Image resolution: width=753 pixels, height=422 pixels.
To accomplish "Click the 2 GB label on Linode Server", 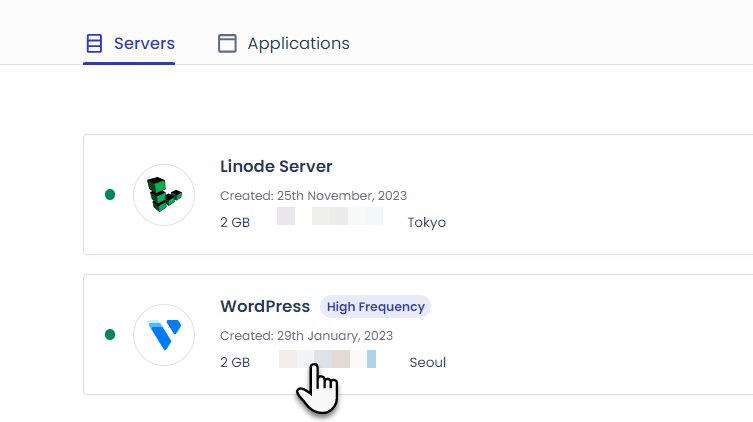I will [235, 223].
